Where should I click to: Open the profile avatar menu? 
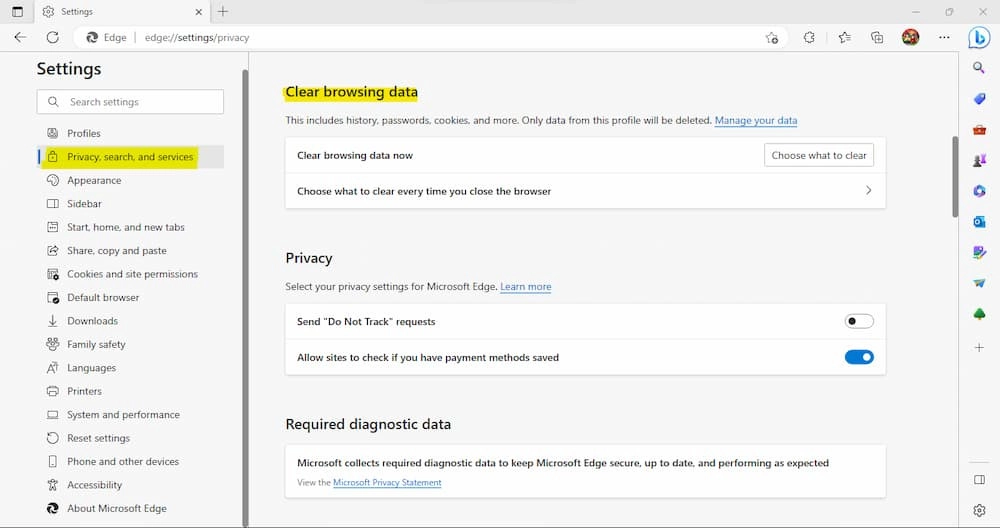click(911, 38)
